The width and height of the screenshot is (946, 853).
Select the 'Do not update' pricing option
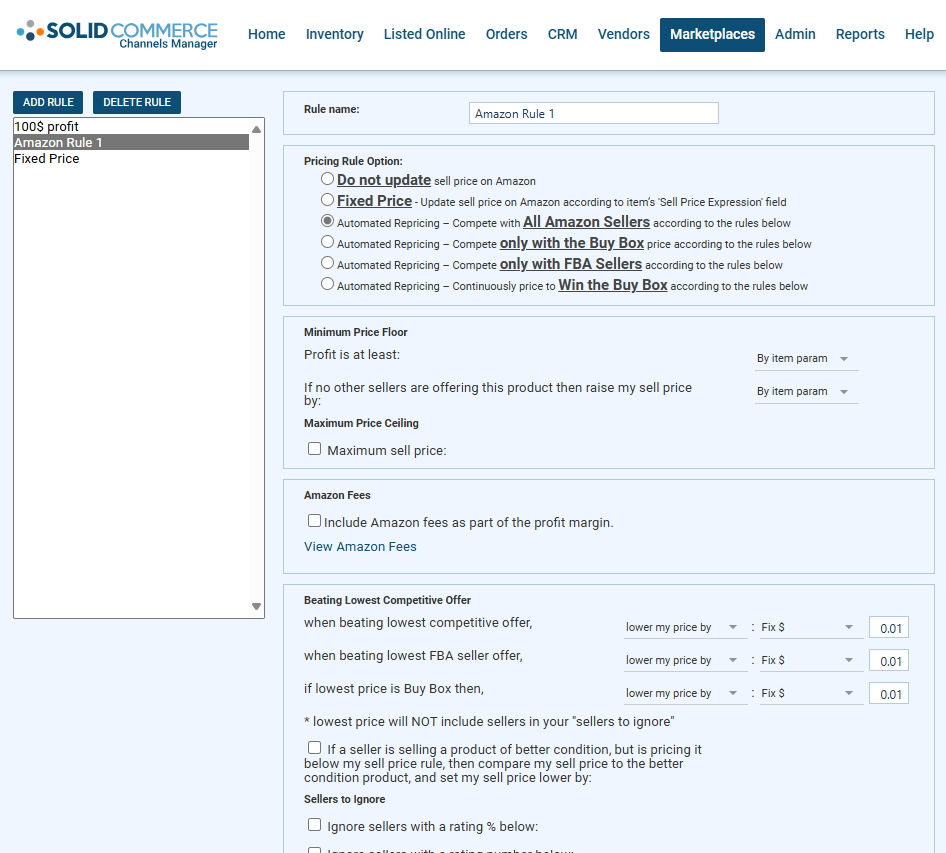pyautogui.click(x=327, y=179)
